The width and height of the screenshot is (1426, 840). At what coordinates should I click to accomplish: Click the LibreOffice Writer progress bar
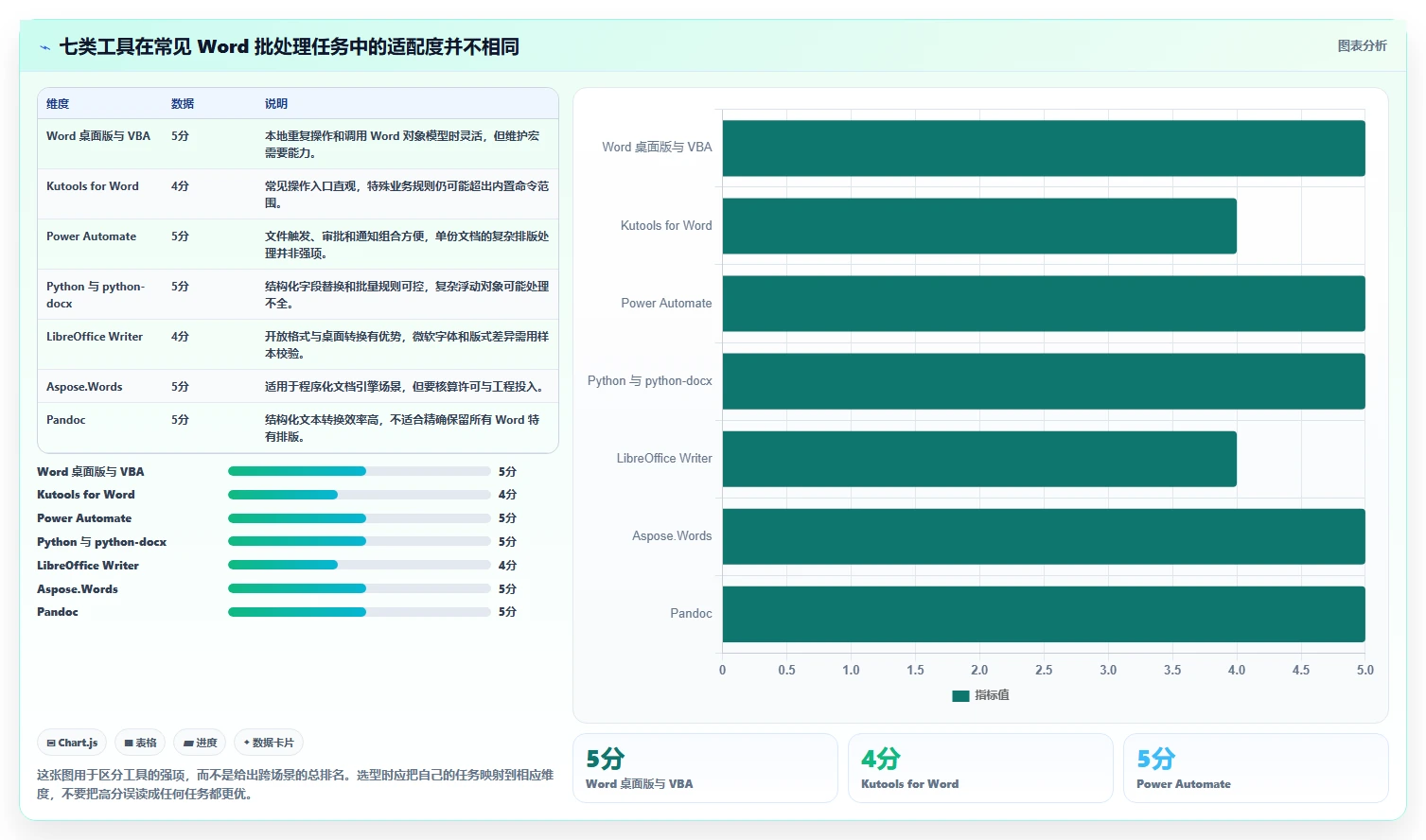pyautogui.click(x=360, y=565)
